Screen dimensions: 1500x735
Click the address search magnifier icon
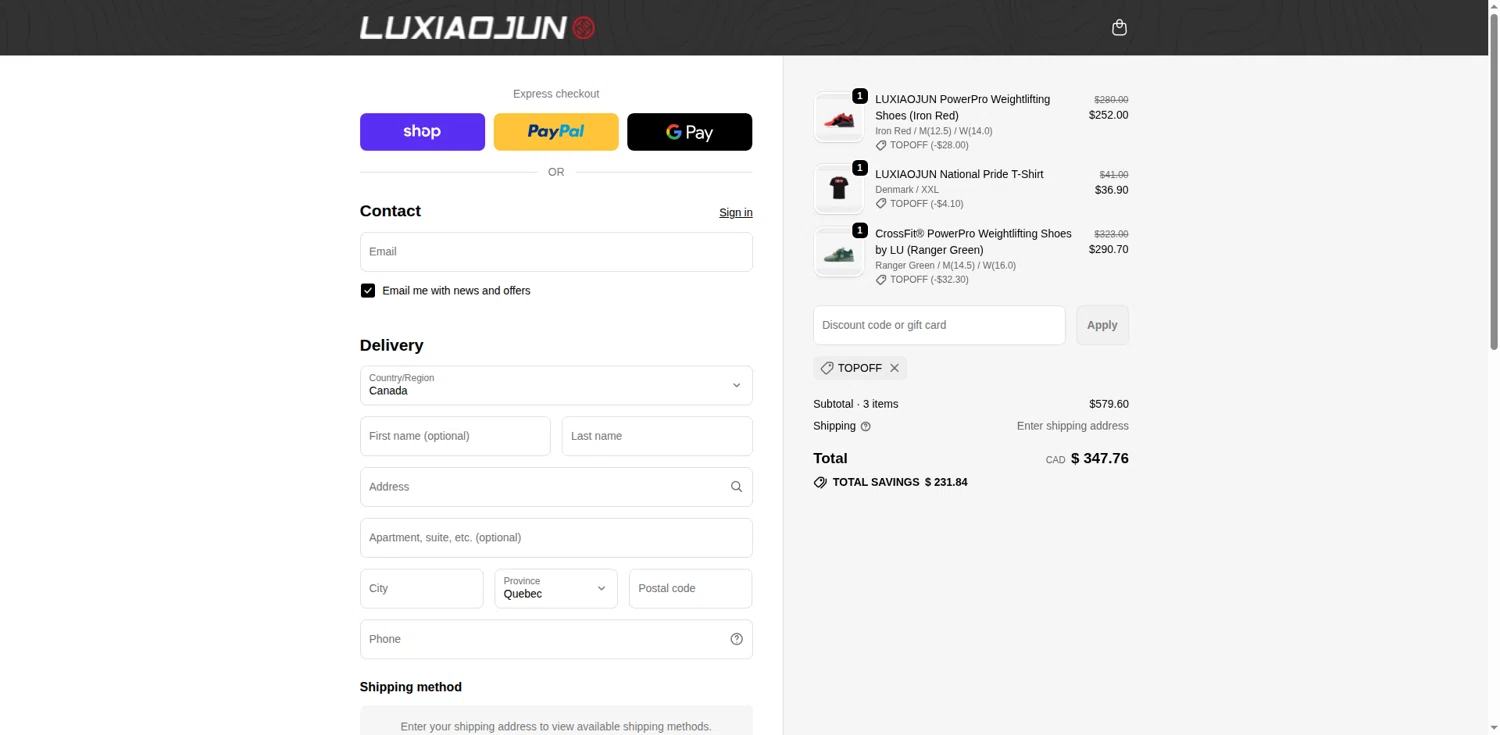pyautogui.click(x=736, y=487)
